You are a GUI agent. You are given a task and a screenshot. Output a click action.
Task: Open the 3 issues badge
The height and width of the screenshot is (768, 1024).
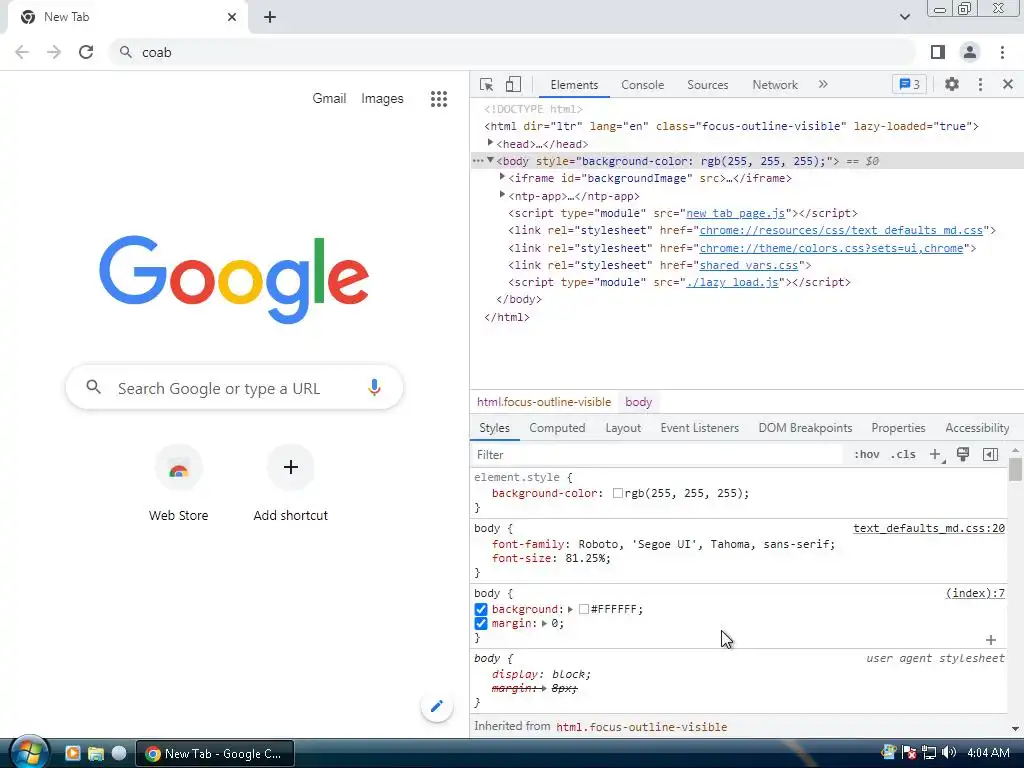pos(909,84)
